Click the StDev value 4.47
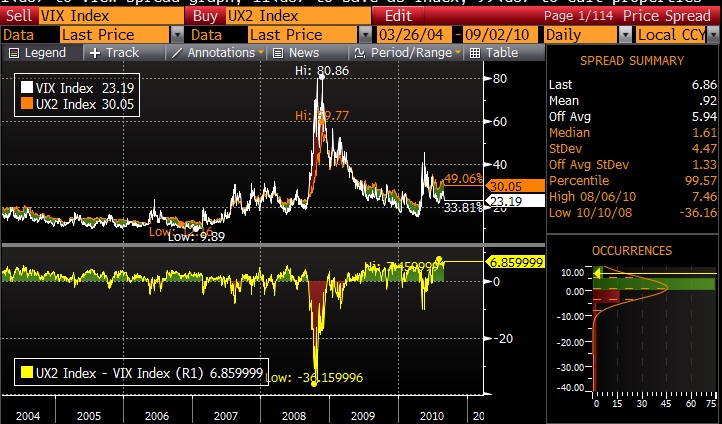The width and height of the screenshot is (722, 424). [x=704, y=149]
